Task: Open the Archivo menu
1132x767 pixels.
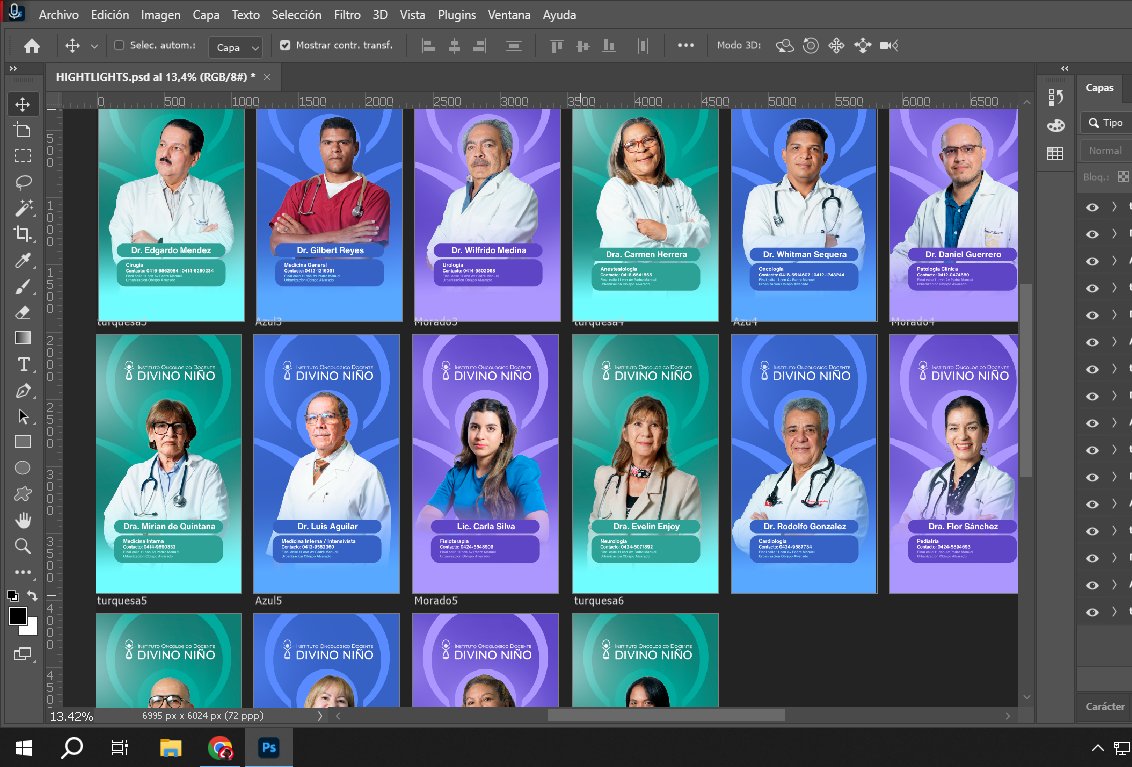Action: point(58,14)
